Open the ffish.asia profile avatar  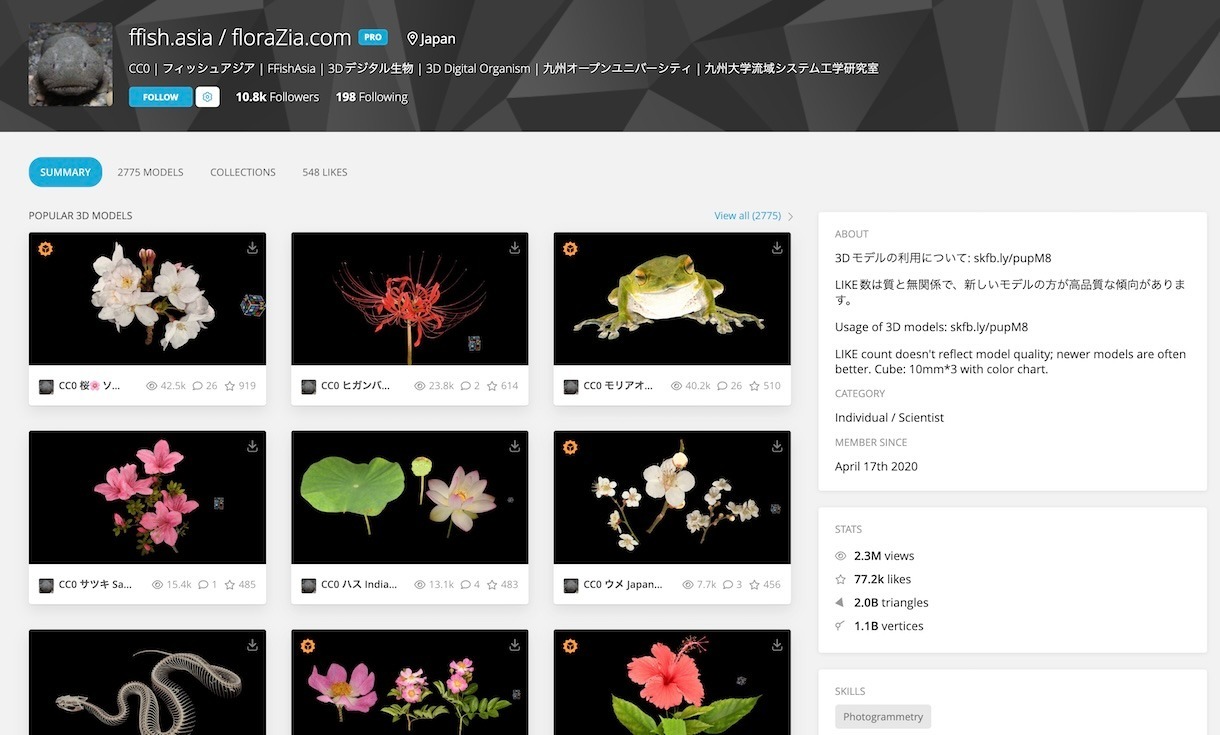[71, 65]
